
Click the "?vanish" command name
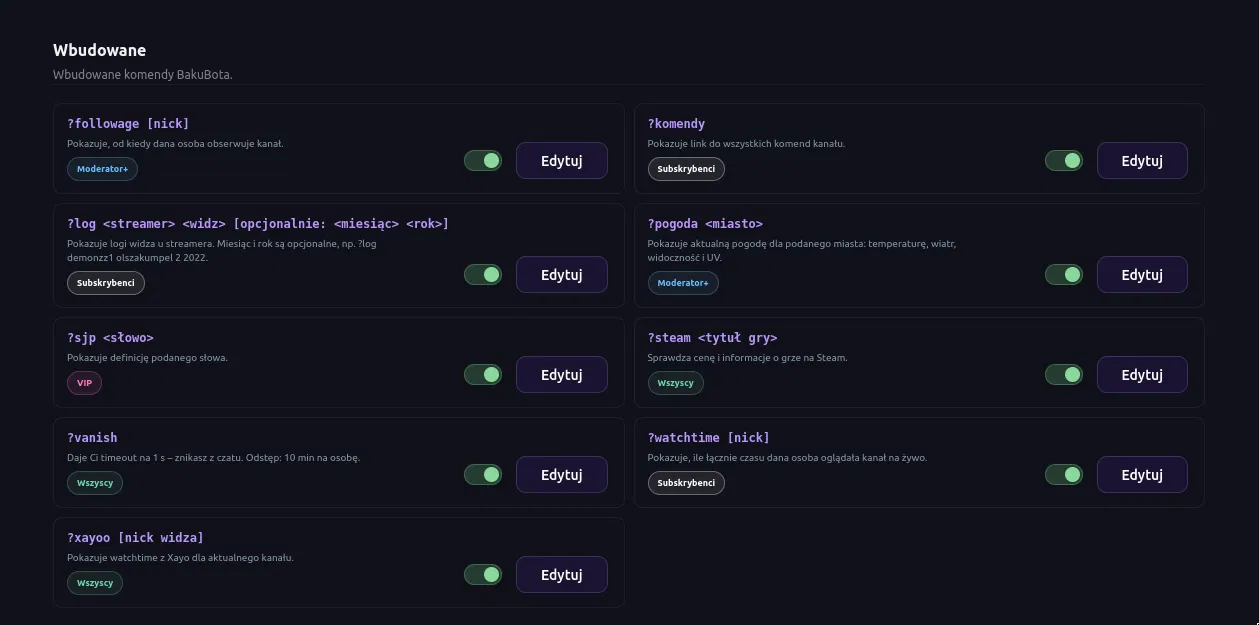click(92, 438)
